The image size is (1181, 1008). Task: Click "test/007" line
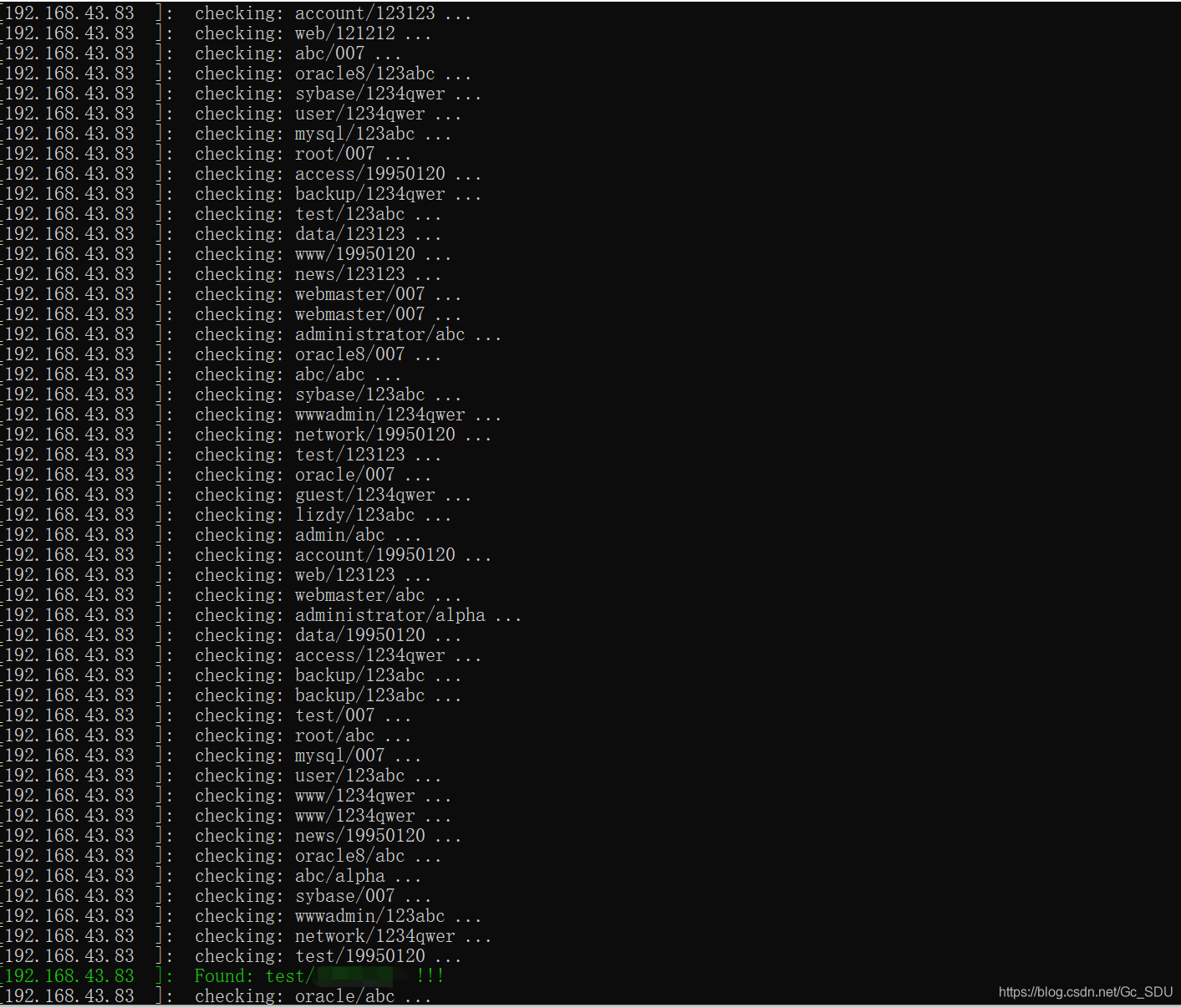pyautogui.click(x=206, y=715)
